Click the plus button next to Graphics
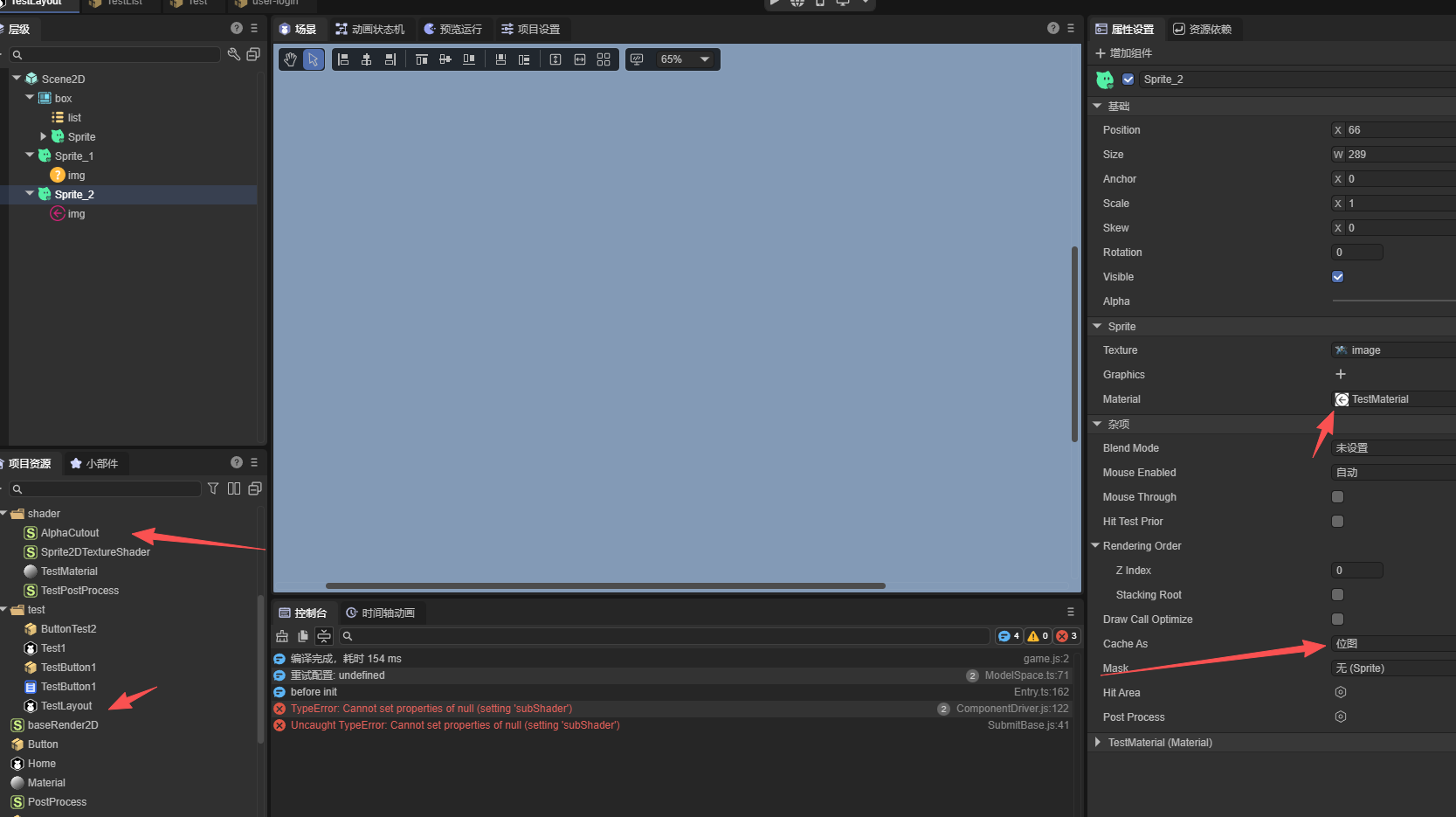 (x=1340, y=375)
